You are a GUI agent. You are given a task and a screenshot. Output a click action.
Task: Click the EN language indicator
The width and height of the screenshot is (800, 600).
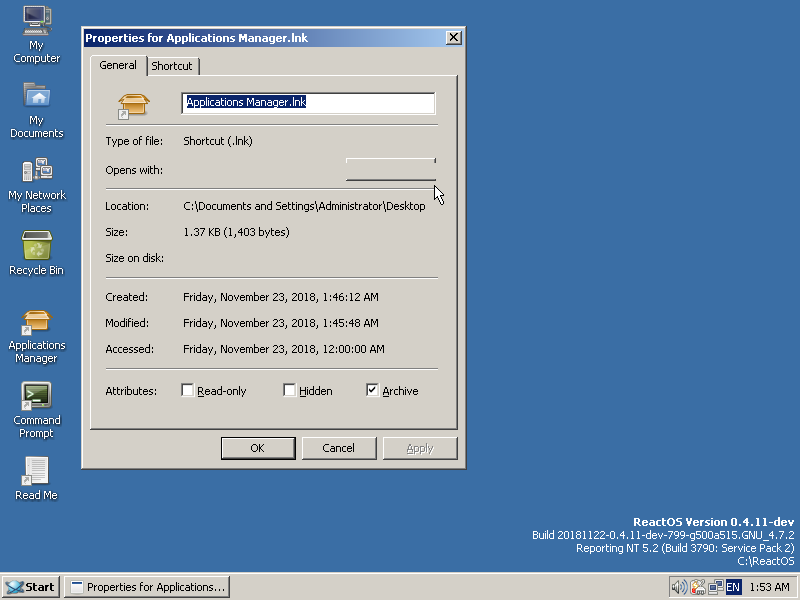click(x=733, y=587)
